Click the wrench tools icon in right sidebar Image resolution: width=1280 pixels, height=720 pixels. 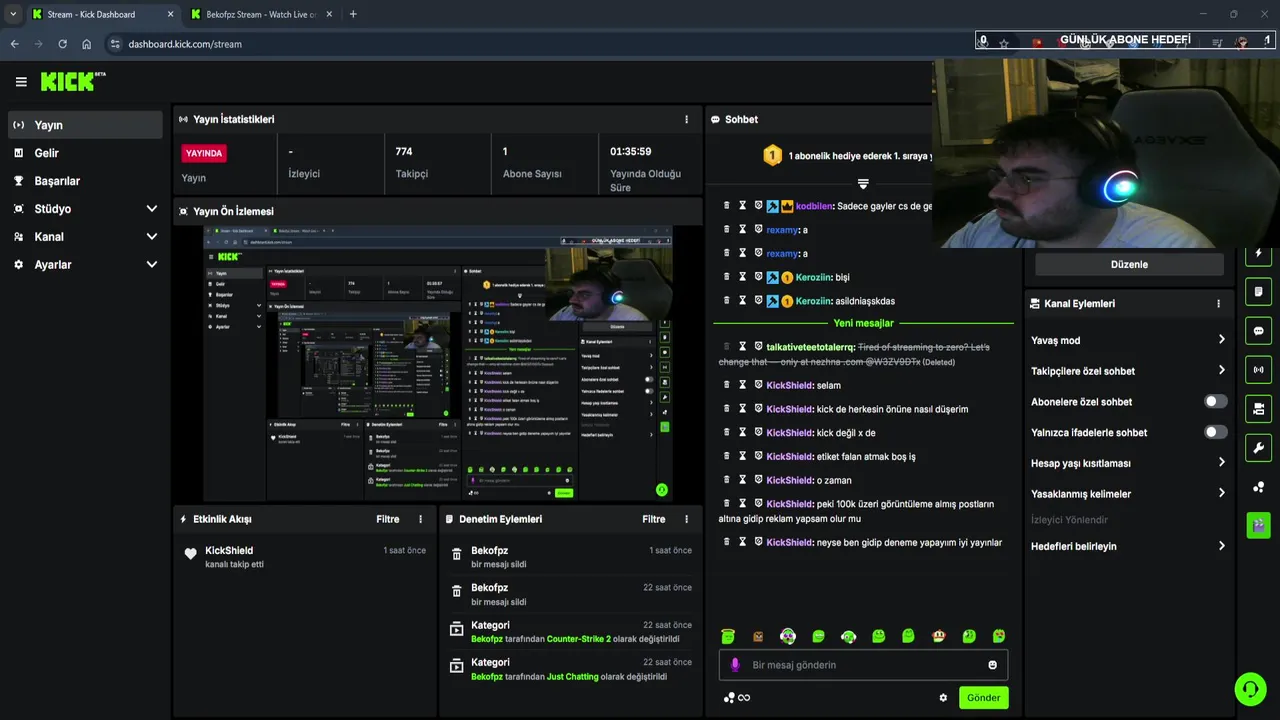click(1258, 448)
